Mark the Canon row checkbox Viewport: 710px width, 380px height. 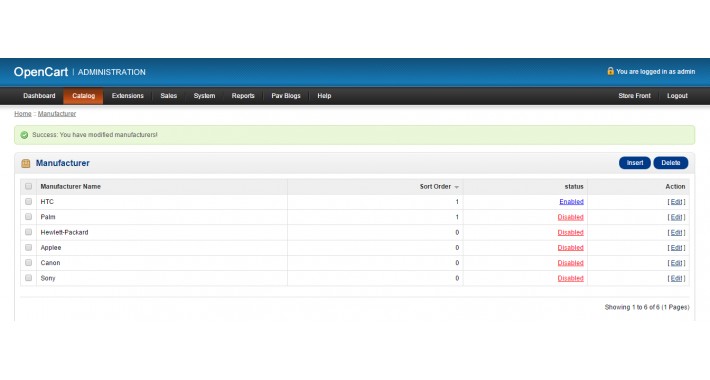point(29,263)
